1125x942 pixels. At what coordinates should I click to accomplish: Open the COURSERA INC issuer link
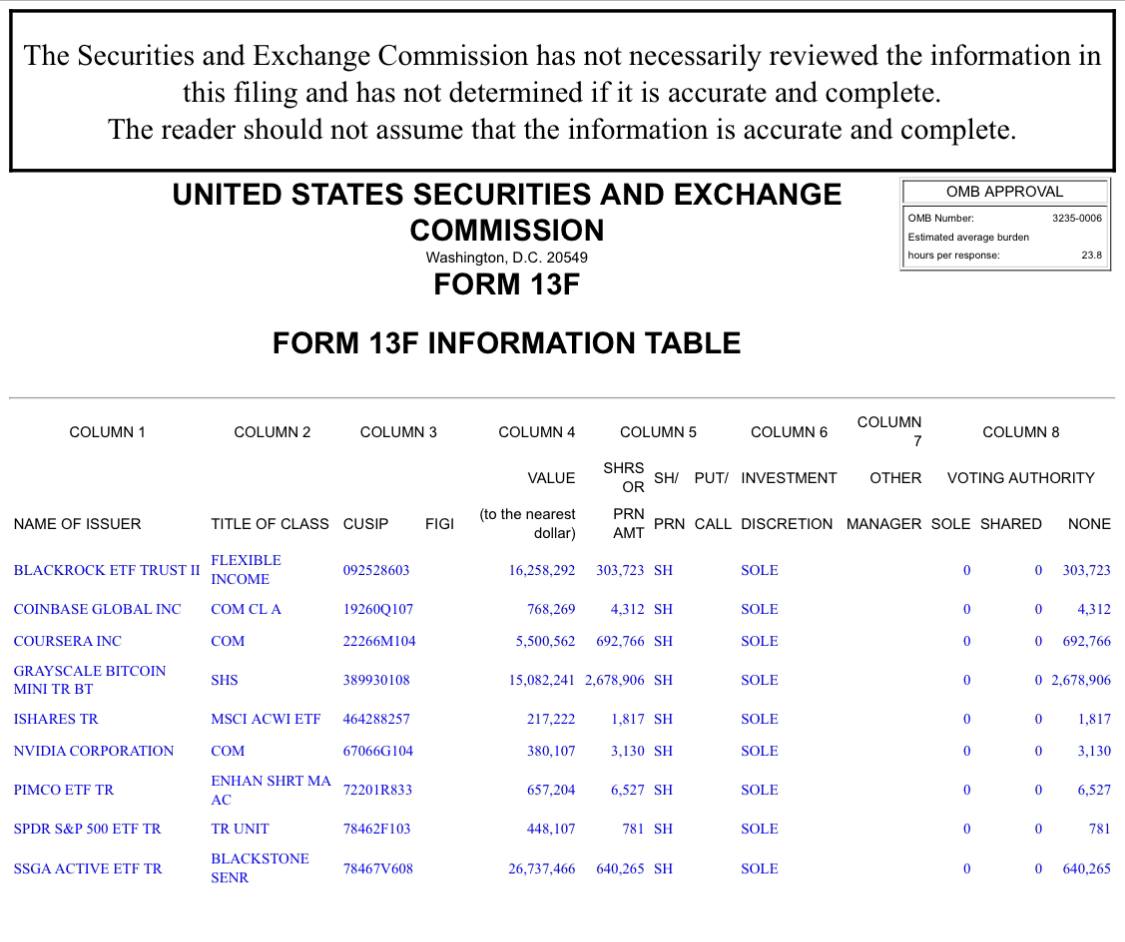click(x=67, y=641)
